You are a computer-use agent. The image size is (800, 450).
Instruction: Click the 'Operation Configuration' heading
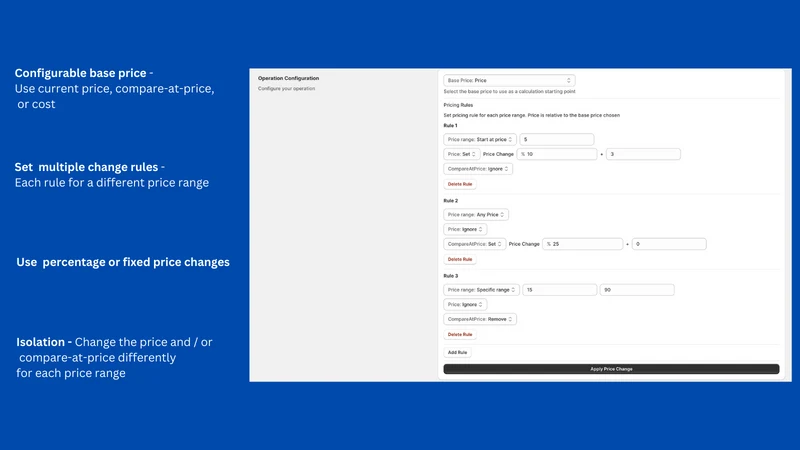click(288, 78)
